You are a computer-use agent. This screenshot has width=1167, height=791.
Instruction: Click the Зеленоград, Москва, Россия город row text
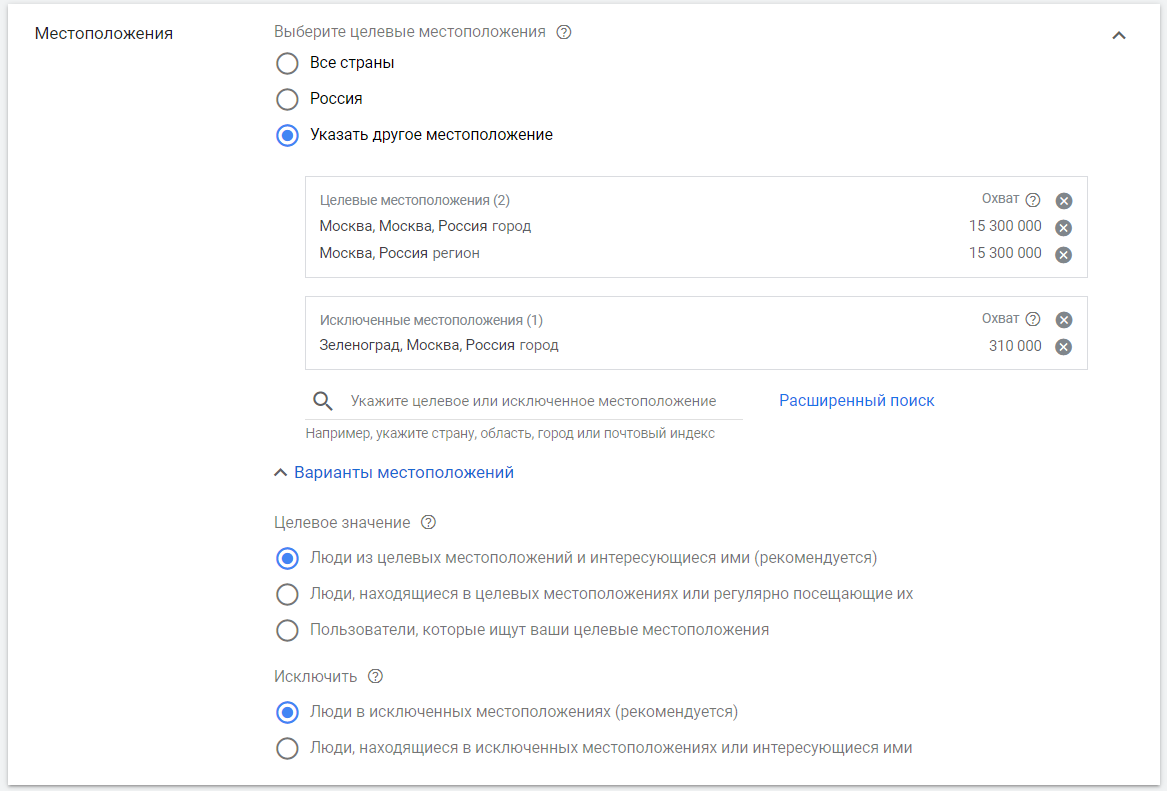[x=439, y=345]
